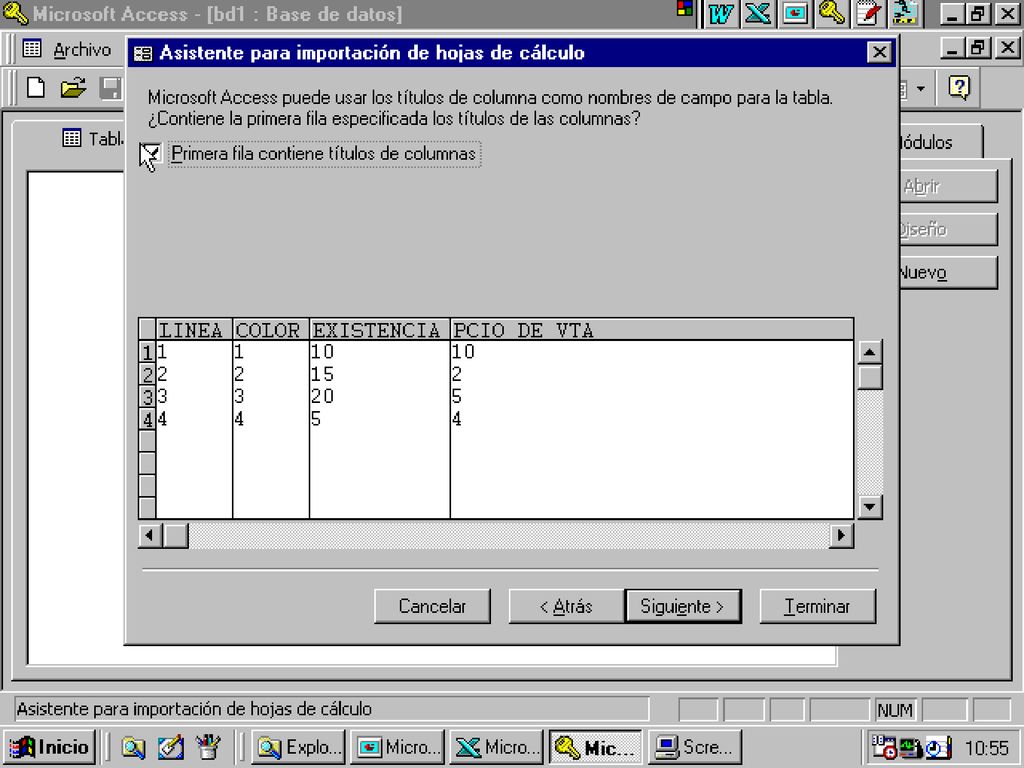Launch Excel from Office shortcut bar
1024x768 pixels.
(758, 14)
